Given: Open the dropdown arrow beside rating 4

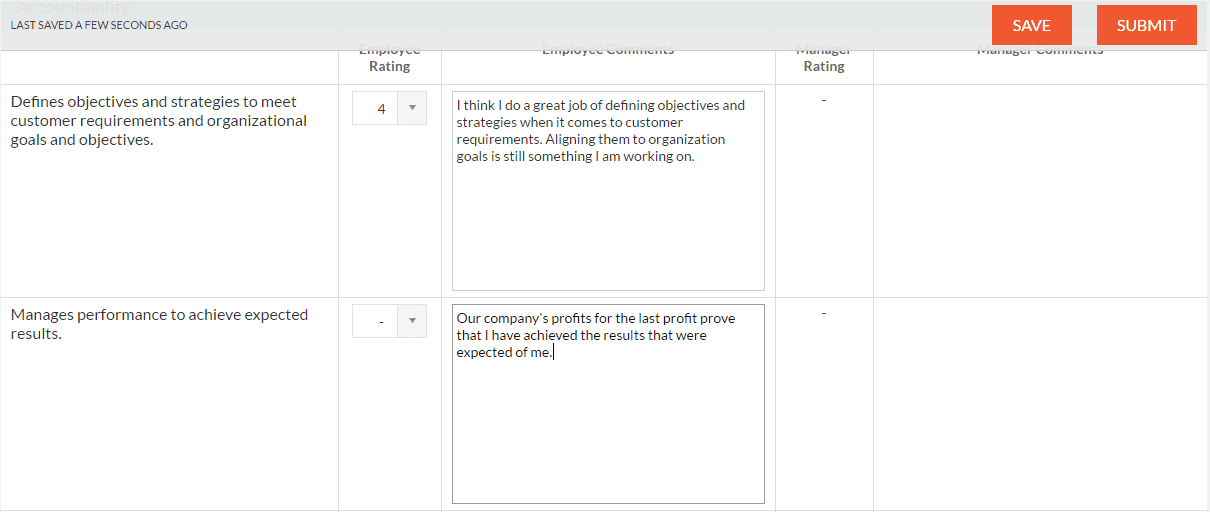Looking at the screenshot, I should [x=412, y=108].
